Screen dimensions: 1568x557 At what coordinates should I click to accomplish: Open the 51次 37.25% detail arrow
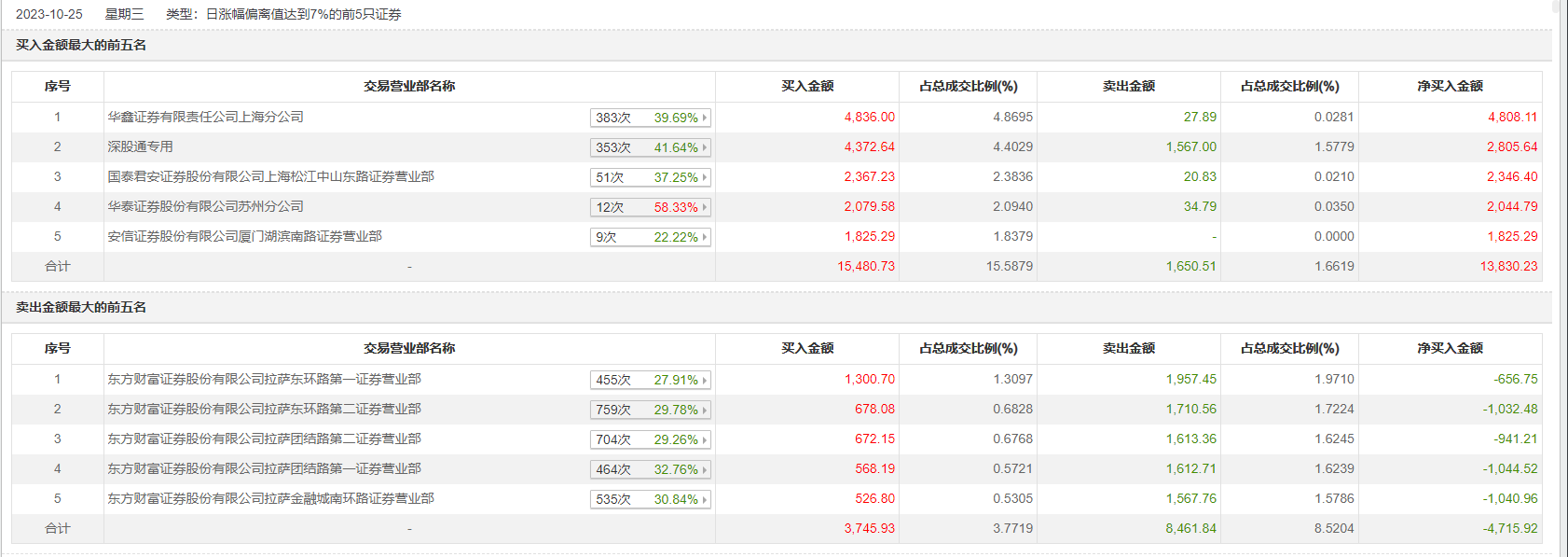tap(705, 177)
